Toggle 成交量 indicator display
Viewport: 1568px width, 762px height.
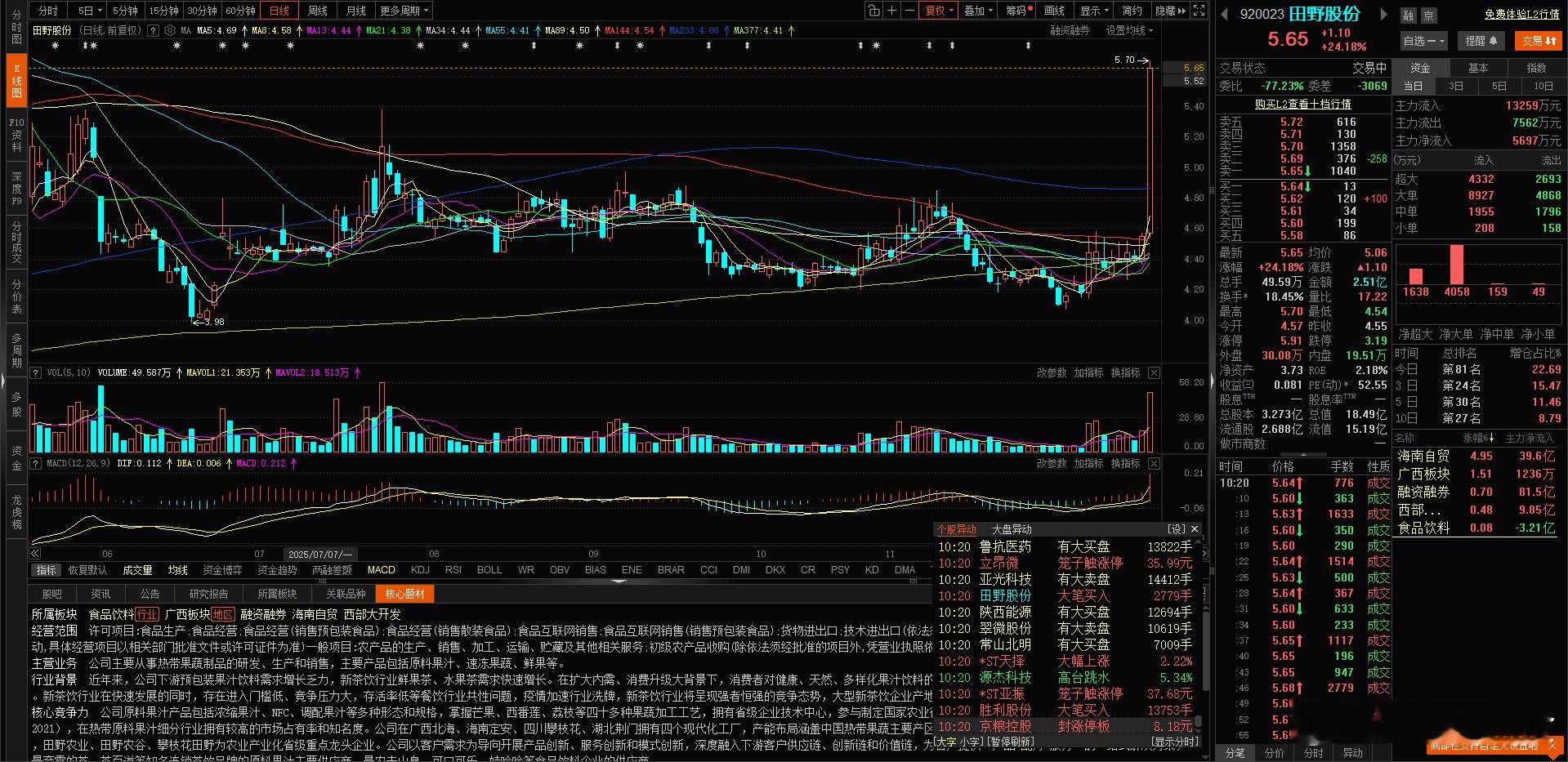click(137, 570)
